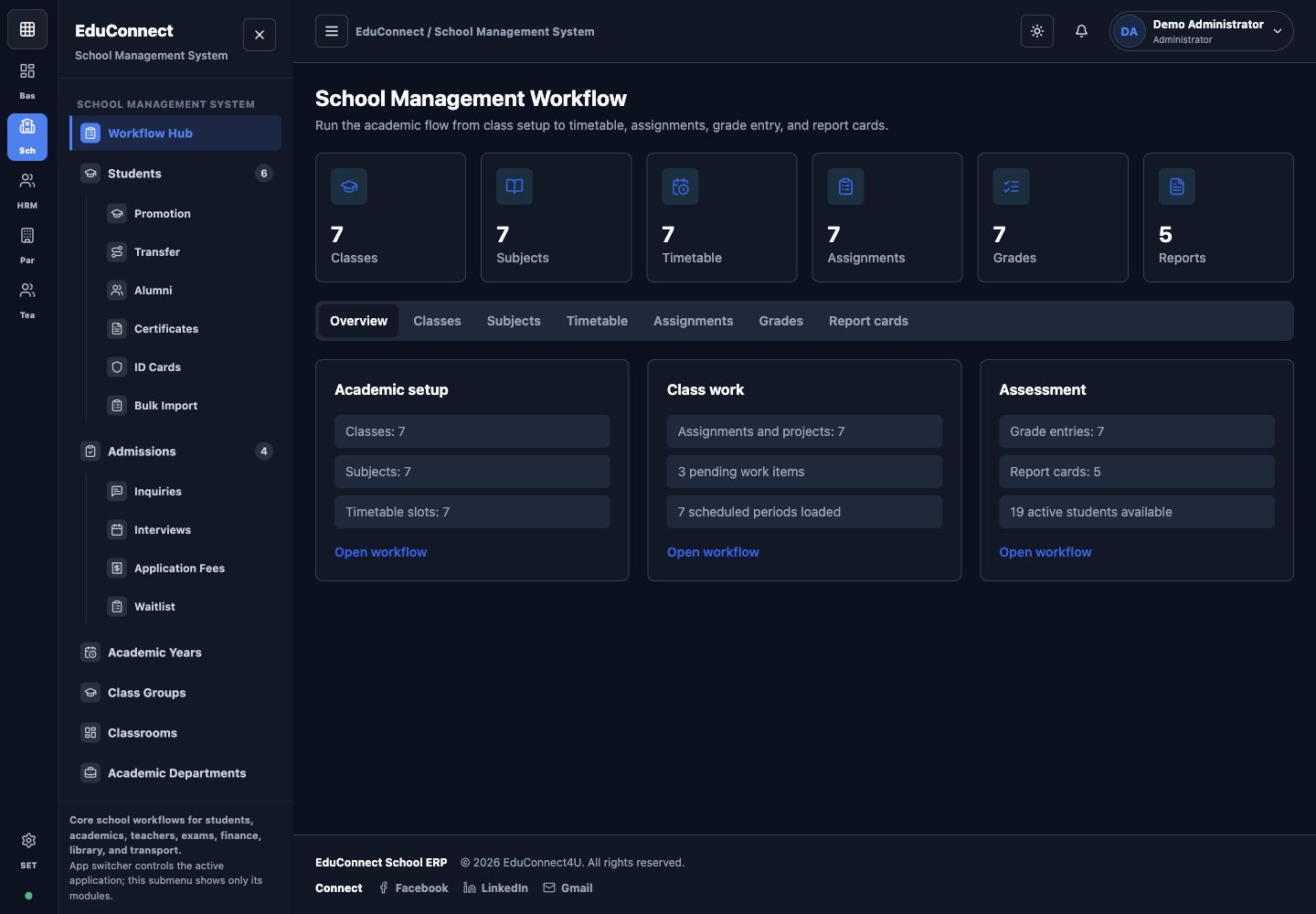1316x914 pixels.
Task: Open Demo Administrator account dropdown
Action: point(1201,31)
